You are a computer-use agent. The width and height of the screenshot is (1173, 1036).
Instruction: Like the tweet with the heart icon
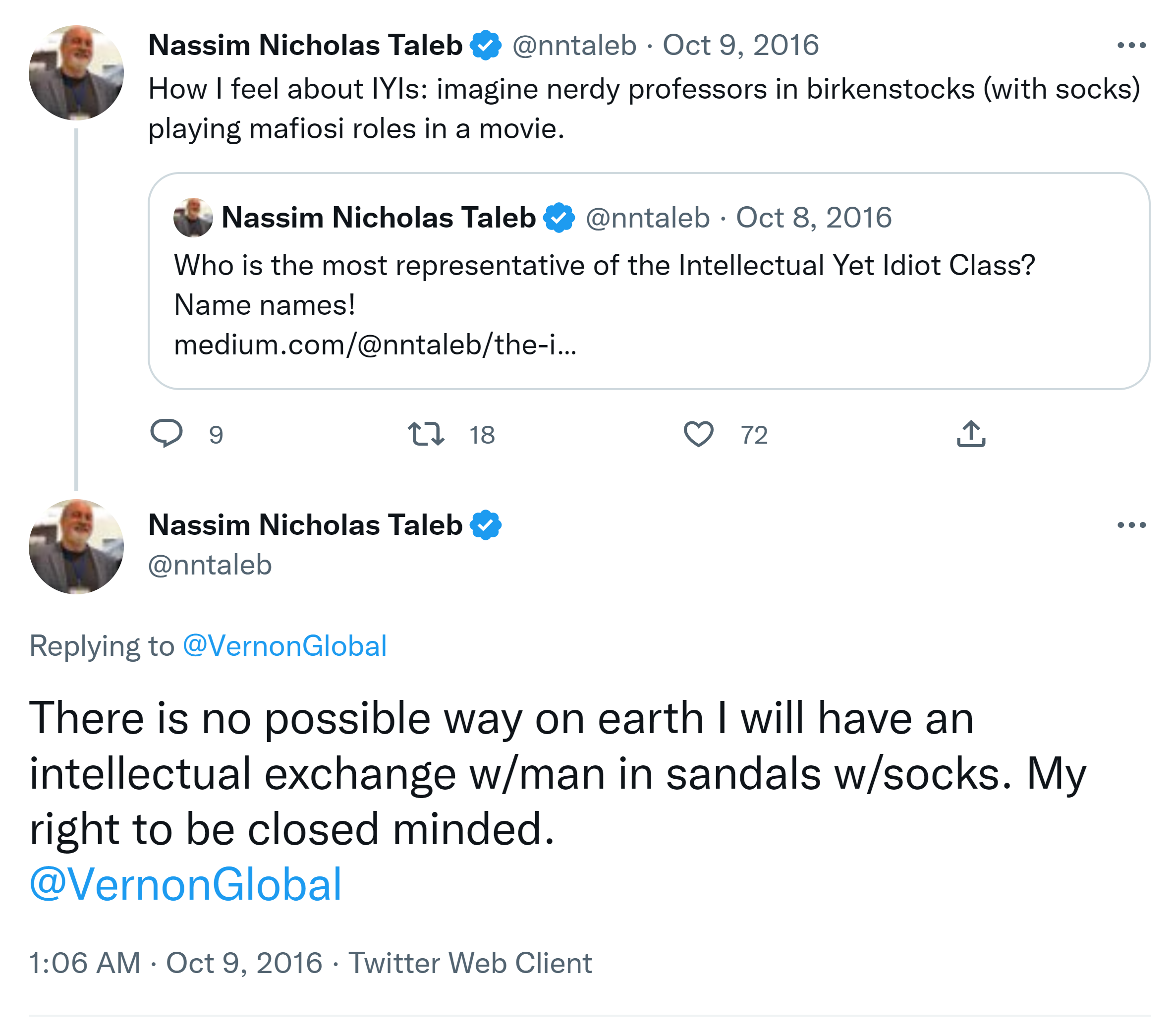pyautogui.click(x=698, y=434)
